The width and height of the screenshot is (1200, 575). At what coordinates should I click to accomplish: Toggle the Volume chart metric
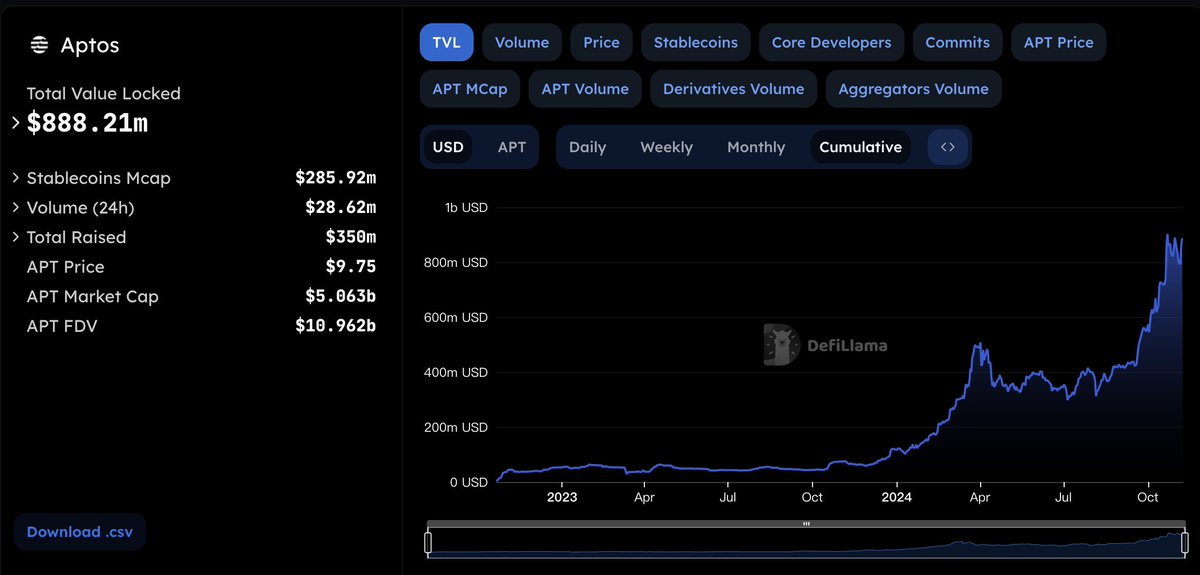[x=522, y=42]
